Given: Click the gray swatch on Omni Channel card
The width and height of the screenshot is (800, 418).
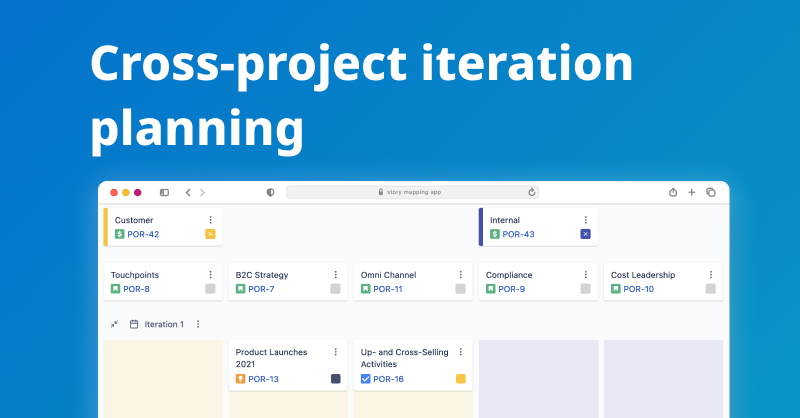Looking at the screenshot, I should click(x=460, y=289).
